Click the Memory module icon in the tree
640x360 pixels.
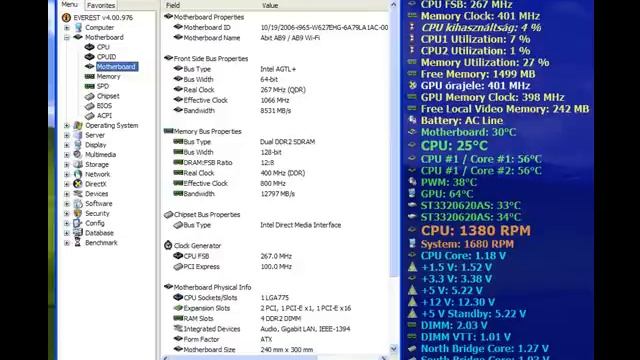(x=89, y=76)
